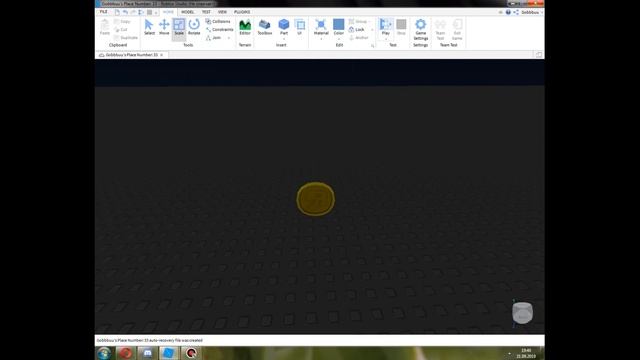Viewport: 640px width, 360px height.
Task: Click the Join button
Action: [x=213, y=38]
